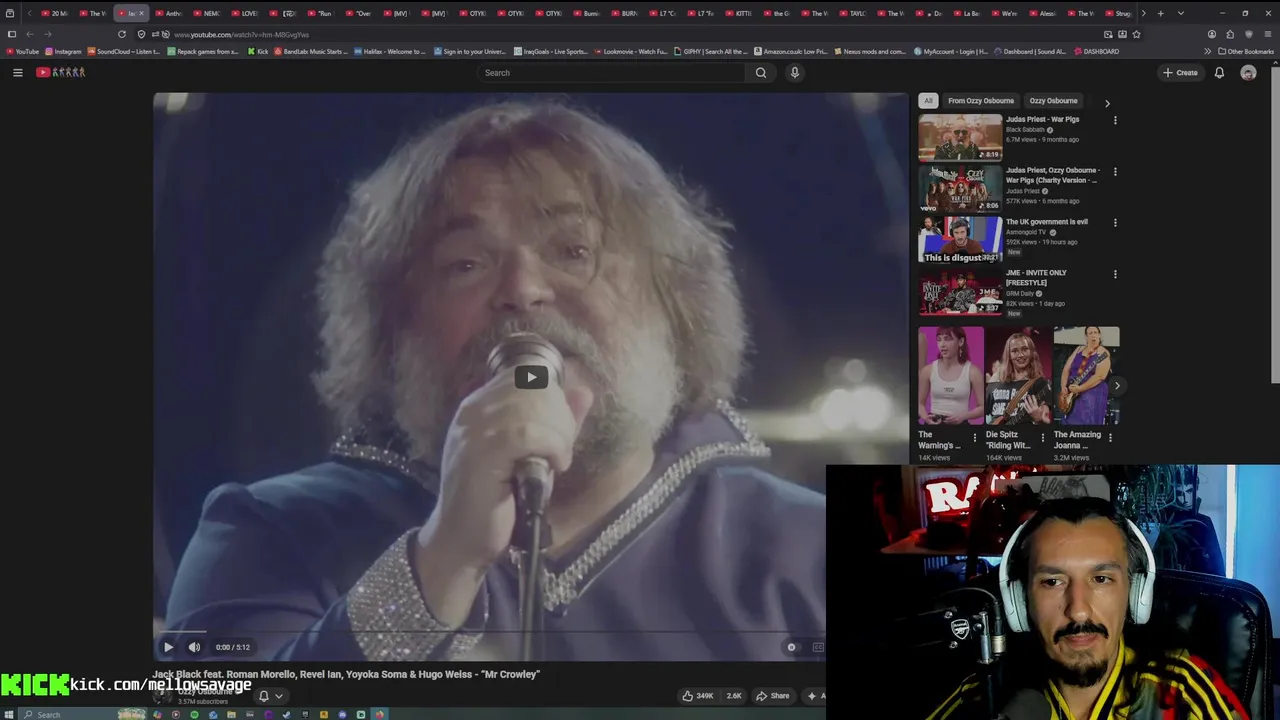The width and height of the screenshot is (1280, 720).
Task: Open the subscription notification bell dropdown
Action: click(271, 696)
